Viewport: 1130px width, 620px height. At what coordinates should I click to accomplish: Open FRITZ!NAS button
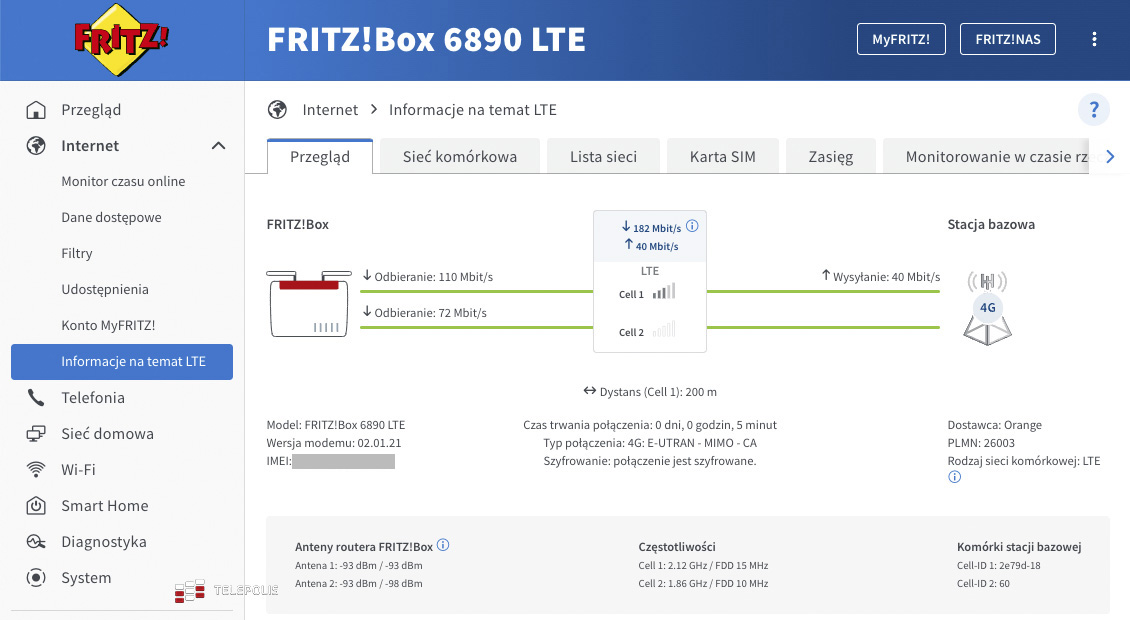(1008, 39)
